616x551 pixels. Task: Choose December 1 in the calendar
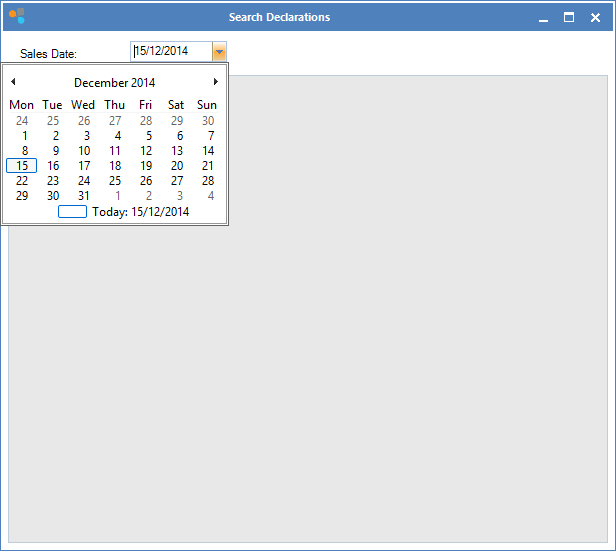(24, 136)
